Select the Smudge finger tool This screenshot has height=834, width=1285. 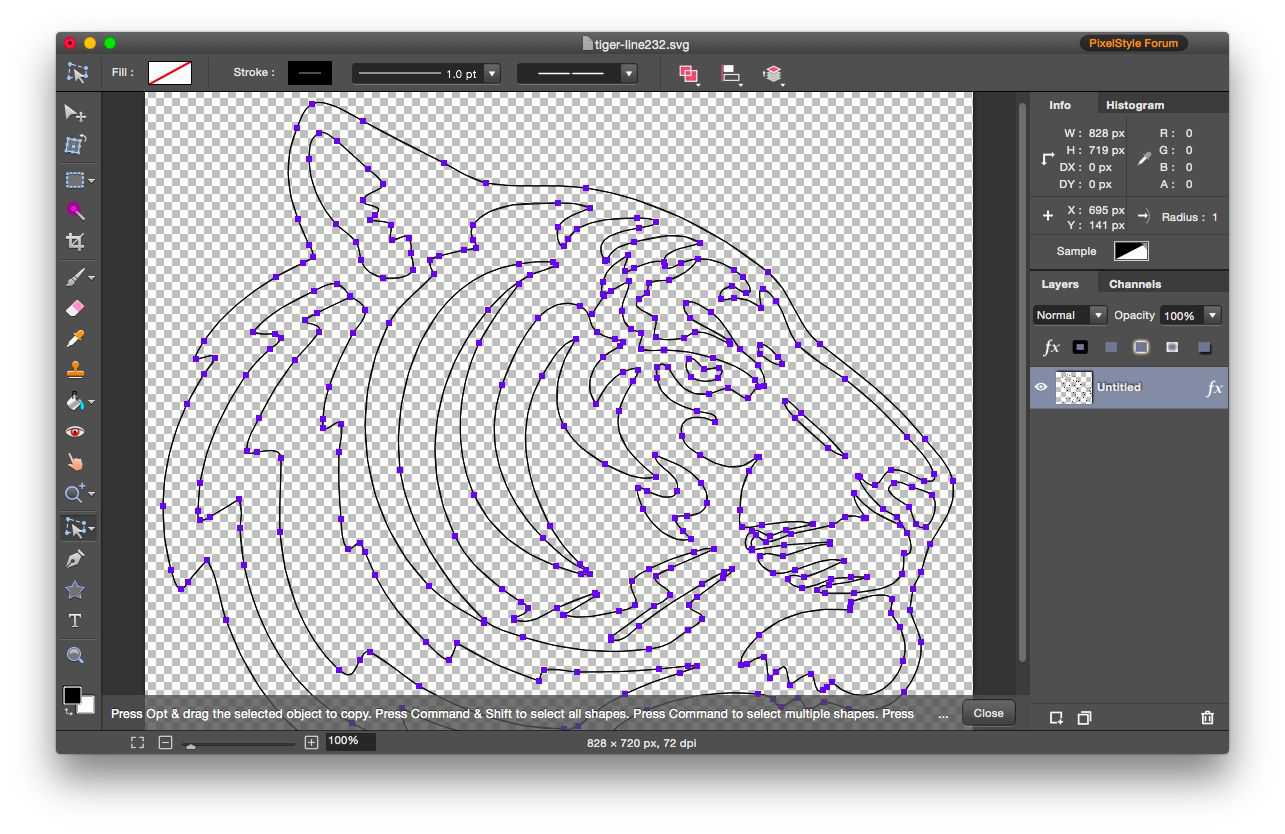(75, 462)
